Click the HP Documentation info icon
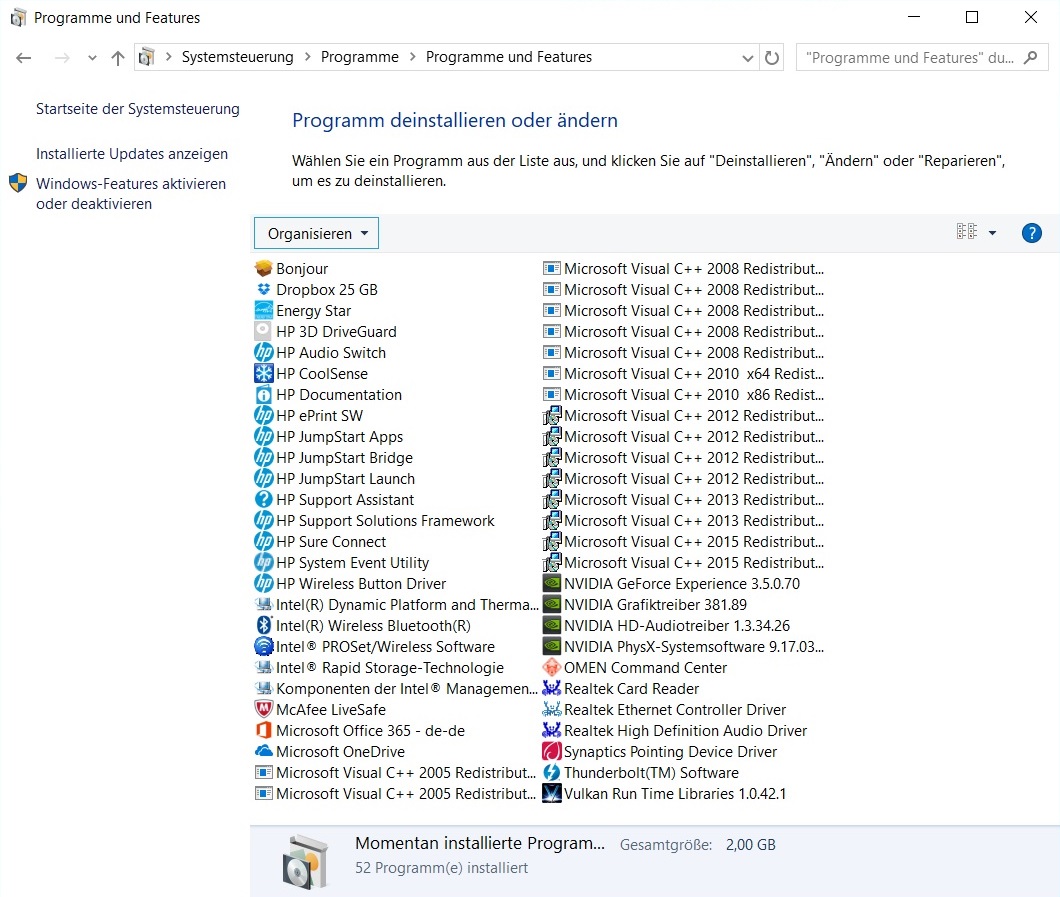 point(264,394)
